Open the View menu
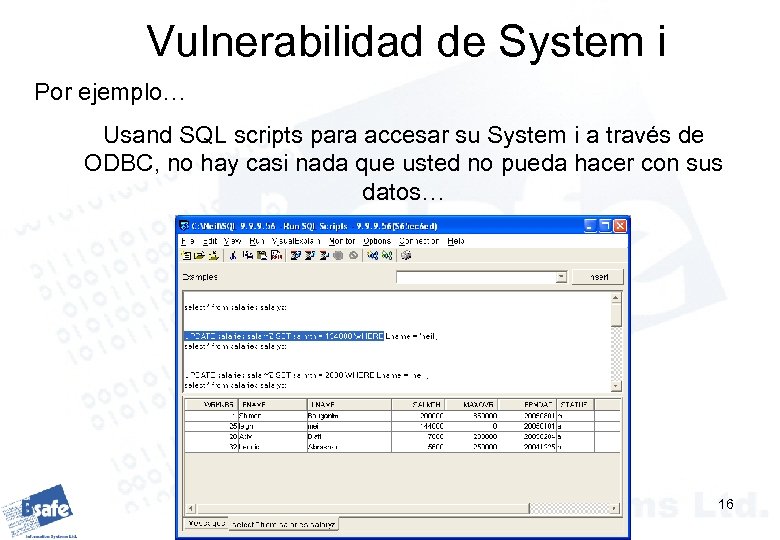Image resolution: width=780 pixels, height=540 pixels. pyautogui.click(x=232, y=241)
